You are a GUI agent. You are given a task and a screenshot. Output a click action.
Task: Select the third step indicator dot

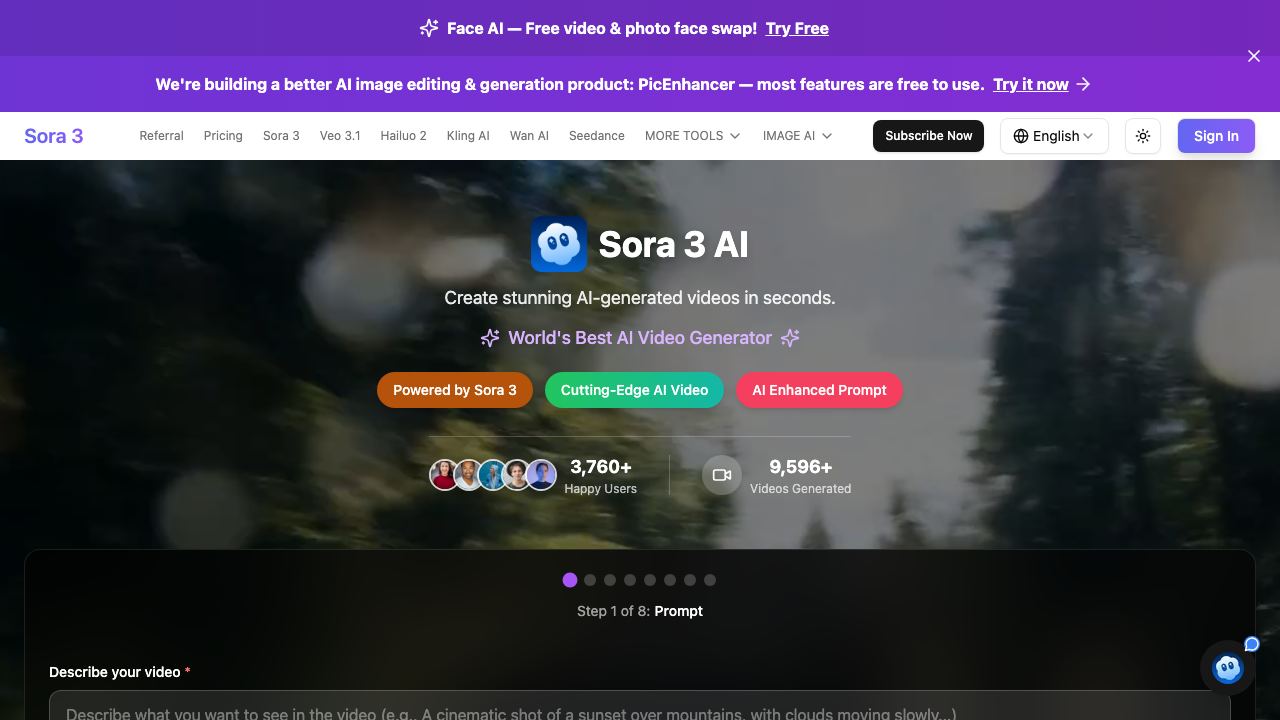(x=610, y=580)
